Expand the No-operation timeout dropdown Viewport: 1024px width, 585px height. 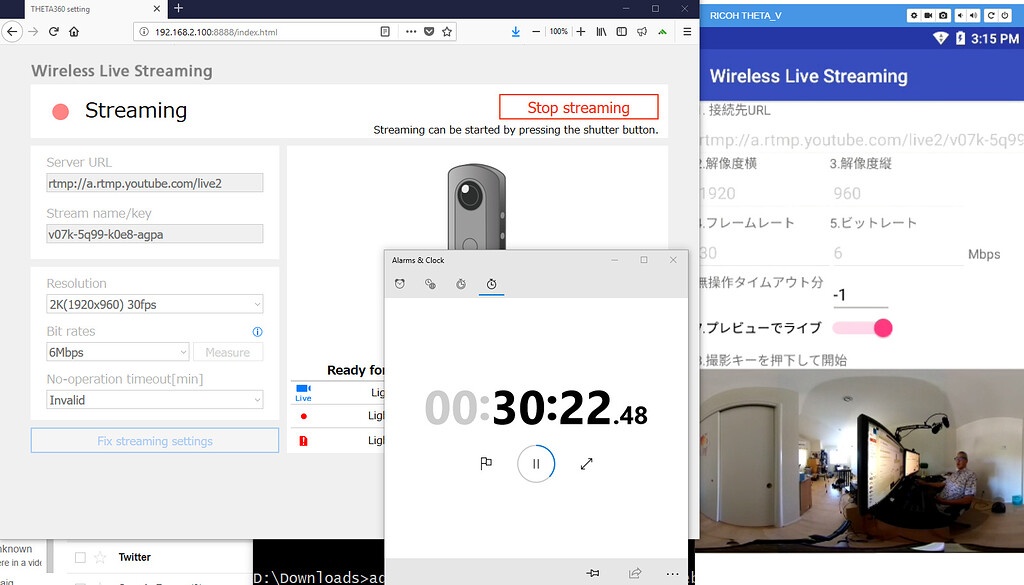(x=154, y=399)
